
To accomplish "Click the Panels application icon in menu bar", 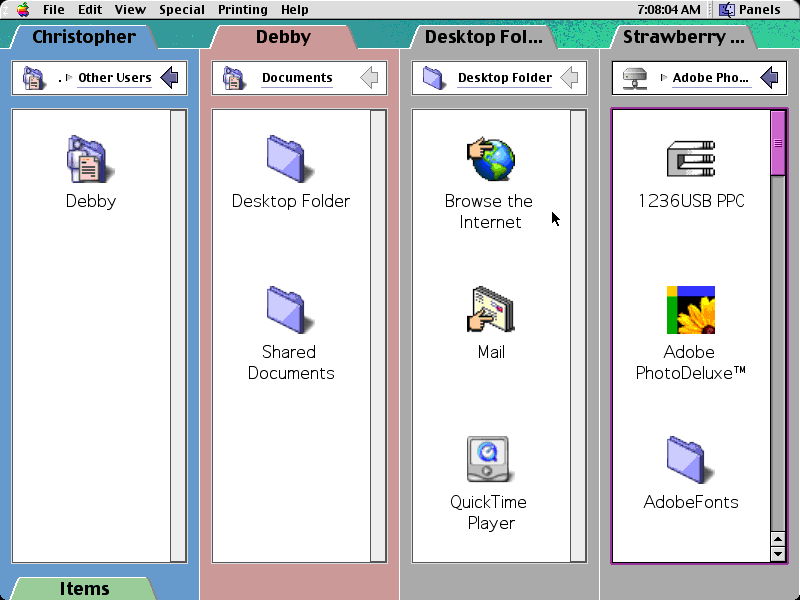I will point(727,10).
